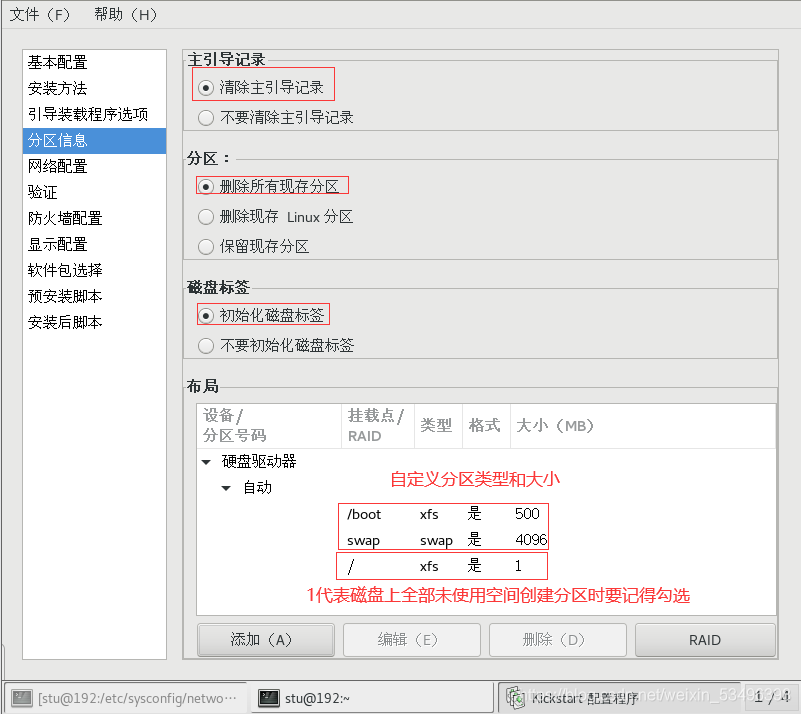Switch to 安装方法 section
Screen dimensions: 801x714
click(95, 88)
